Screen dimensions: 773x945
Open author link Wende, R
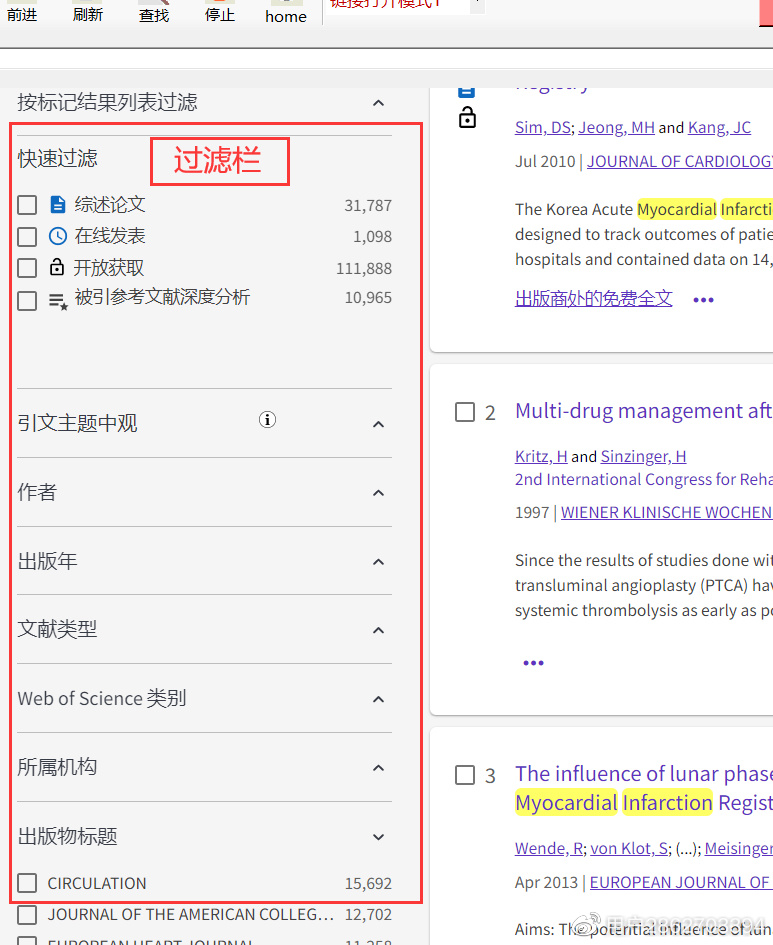549,849
